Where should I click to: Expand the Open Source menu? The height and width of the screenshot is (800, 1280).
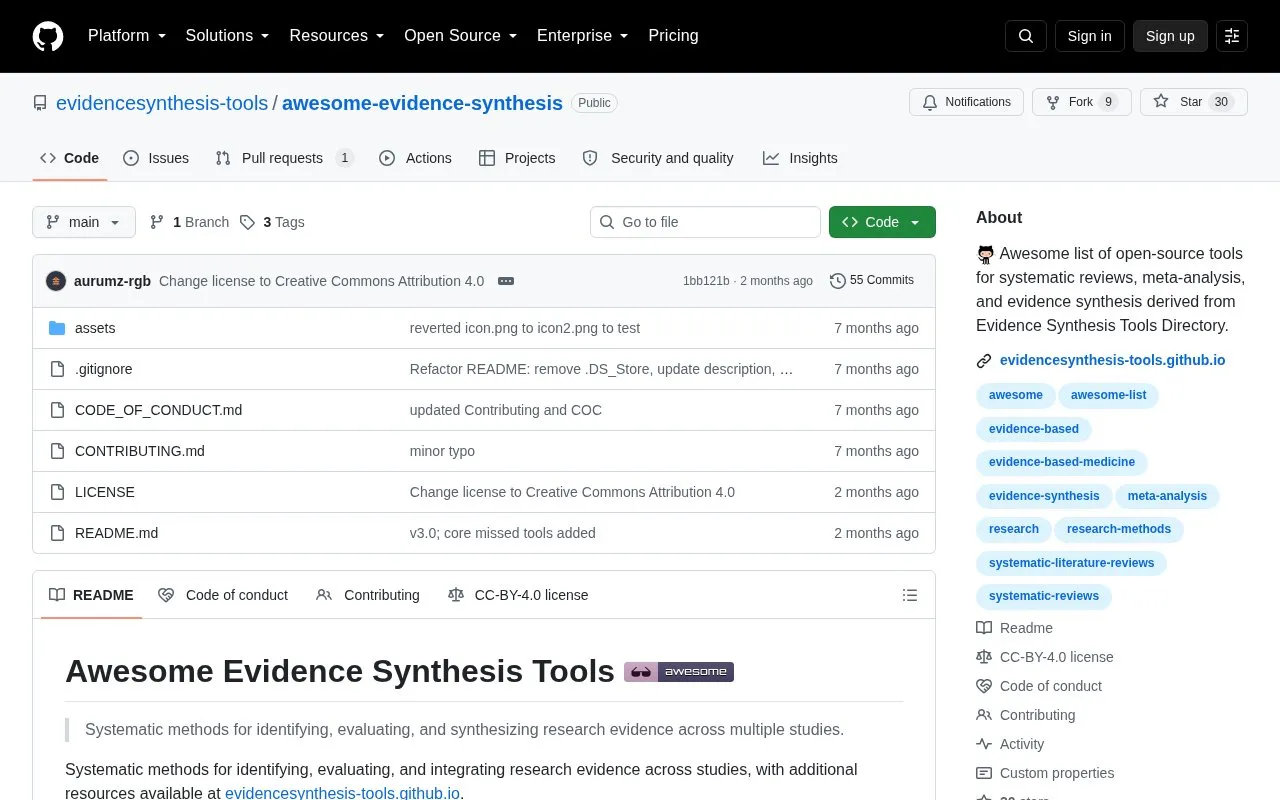pyautogui.click(x=461, y=36)
